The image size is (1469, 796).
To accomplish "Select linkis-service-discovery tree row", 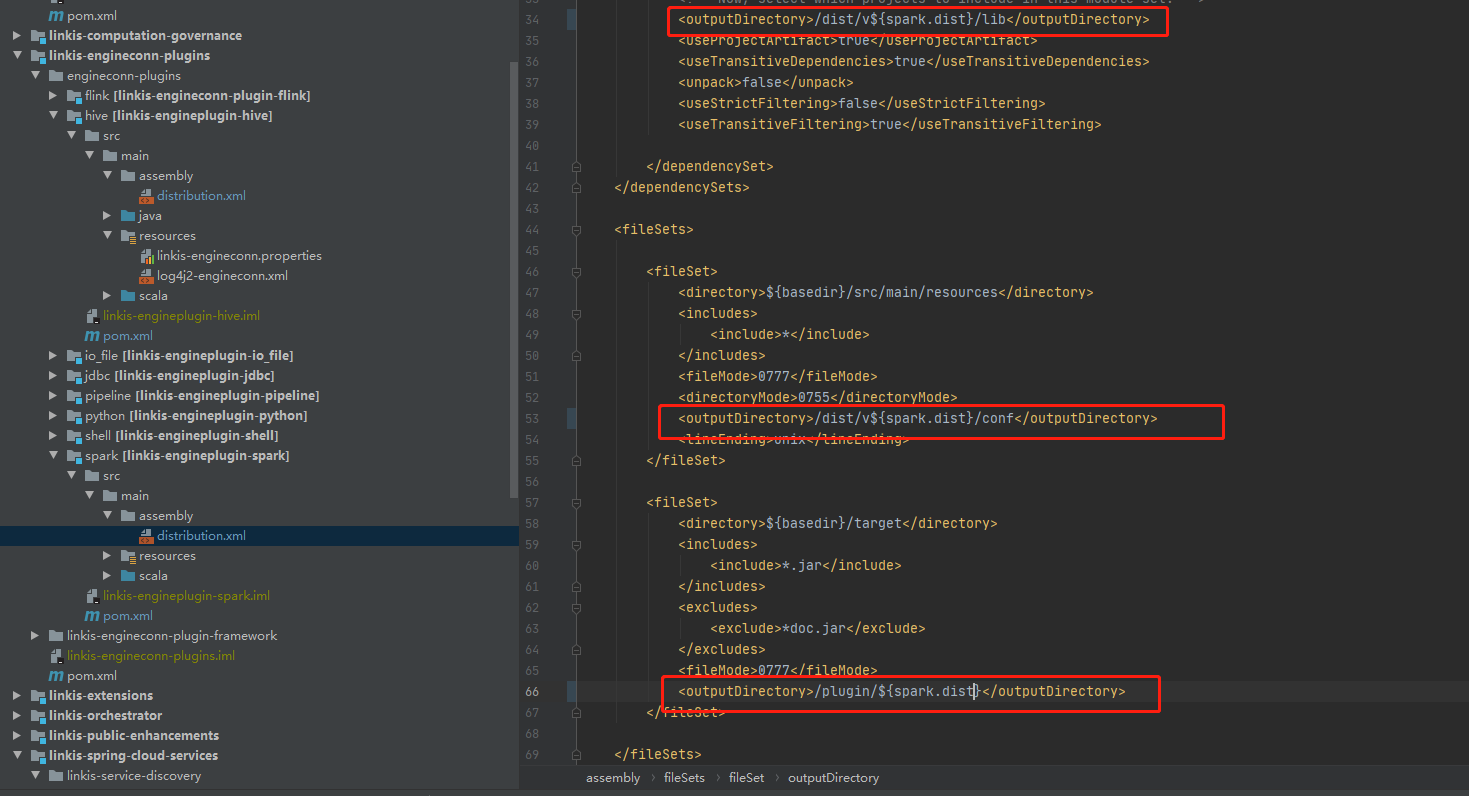I will (259, 776).
